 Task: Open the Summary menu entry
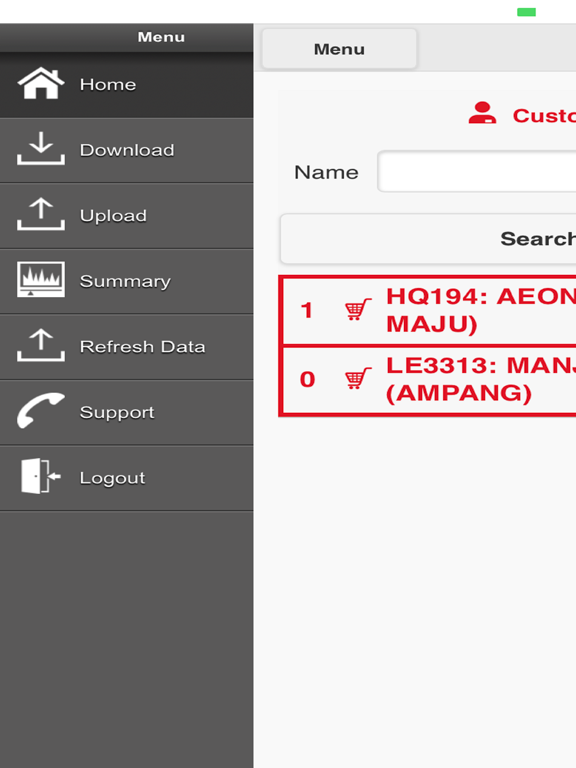pyautogui.click(x=126, y=282)
